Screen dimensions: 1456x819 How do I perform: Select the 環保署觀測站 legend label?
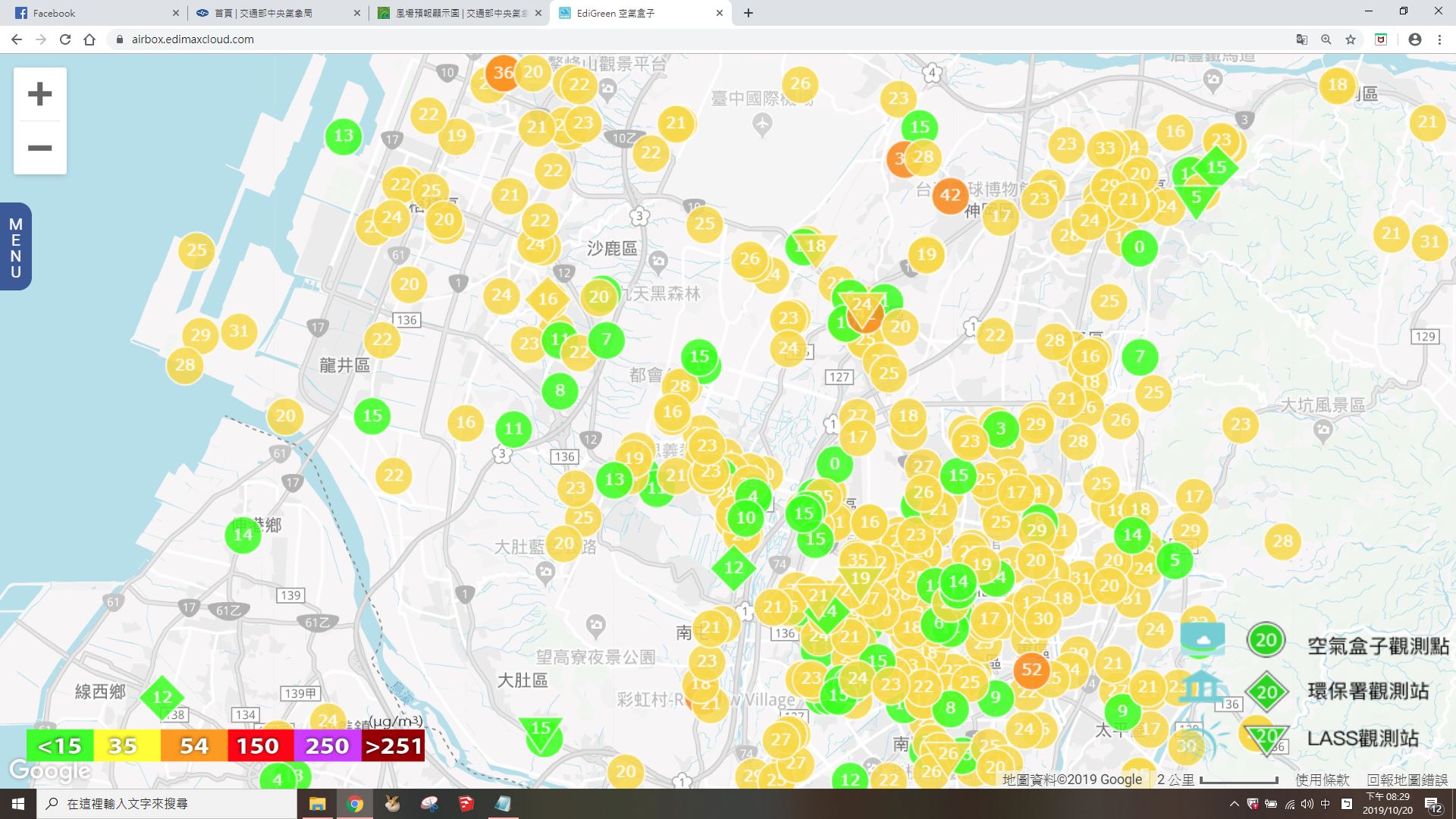point(1368,691)
